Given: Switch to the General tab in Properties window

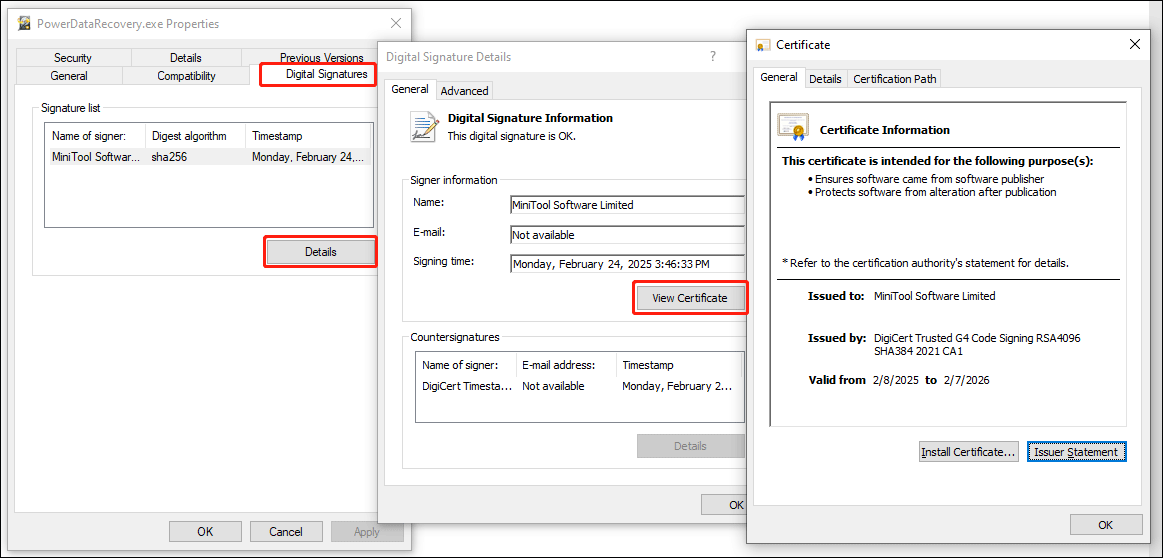Looking at the screenshot, I should tap(69, 76).
